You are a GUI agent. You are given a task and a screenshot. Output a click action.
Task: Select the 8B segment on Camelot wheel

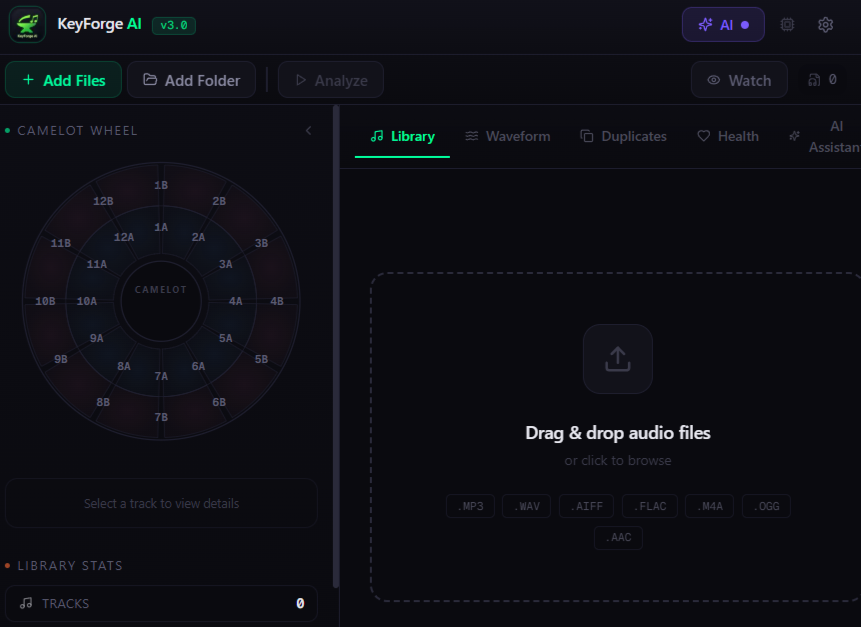[103, 402]
